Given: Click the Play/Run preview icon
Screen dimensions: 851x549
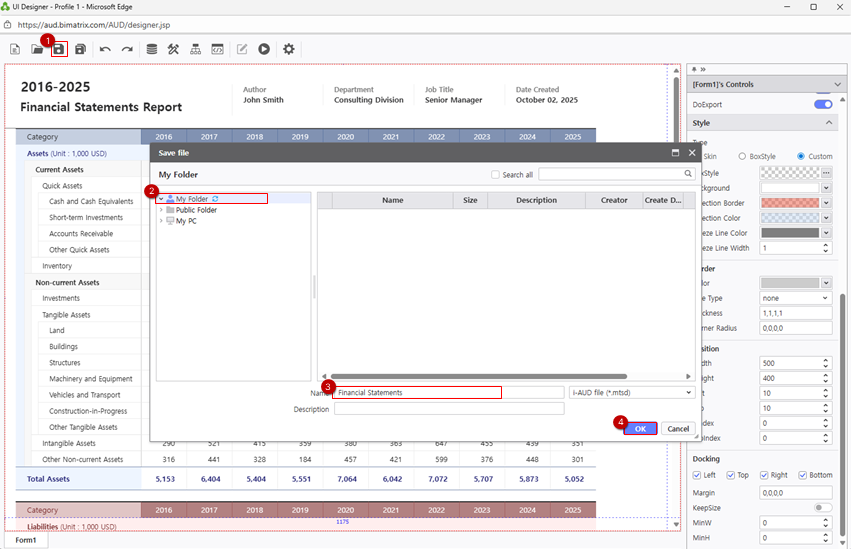Looking at the screenshot, I should click(x=264, y=49).
